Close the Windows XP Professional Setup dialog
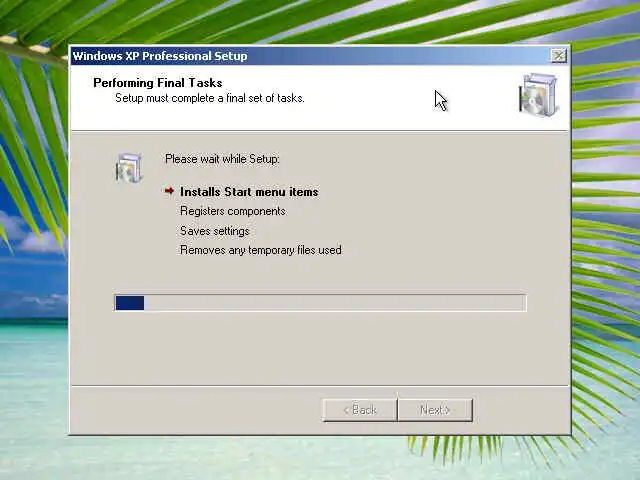 [558, 56]
